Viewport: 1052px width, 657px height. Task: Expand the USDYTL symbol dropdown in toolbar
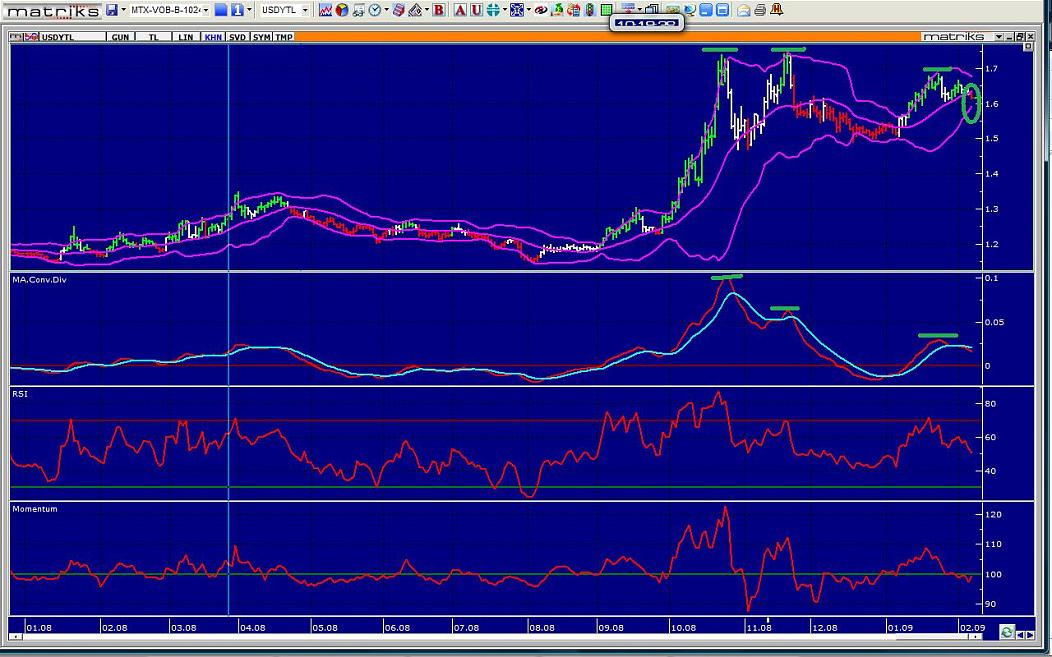[x=304, y=10]
